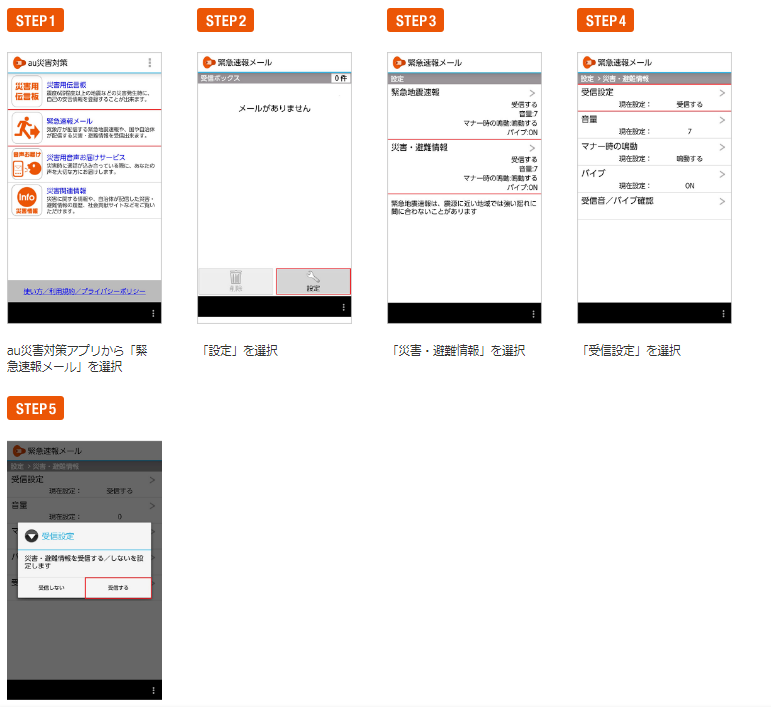Click 設定 header bar in Step 3
This screenshot has width=771, height=707.
tap(464, 79)
